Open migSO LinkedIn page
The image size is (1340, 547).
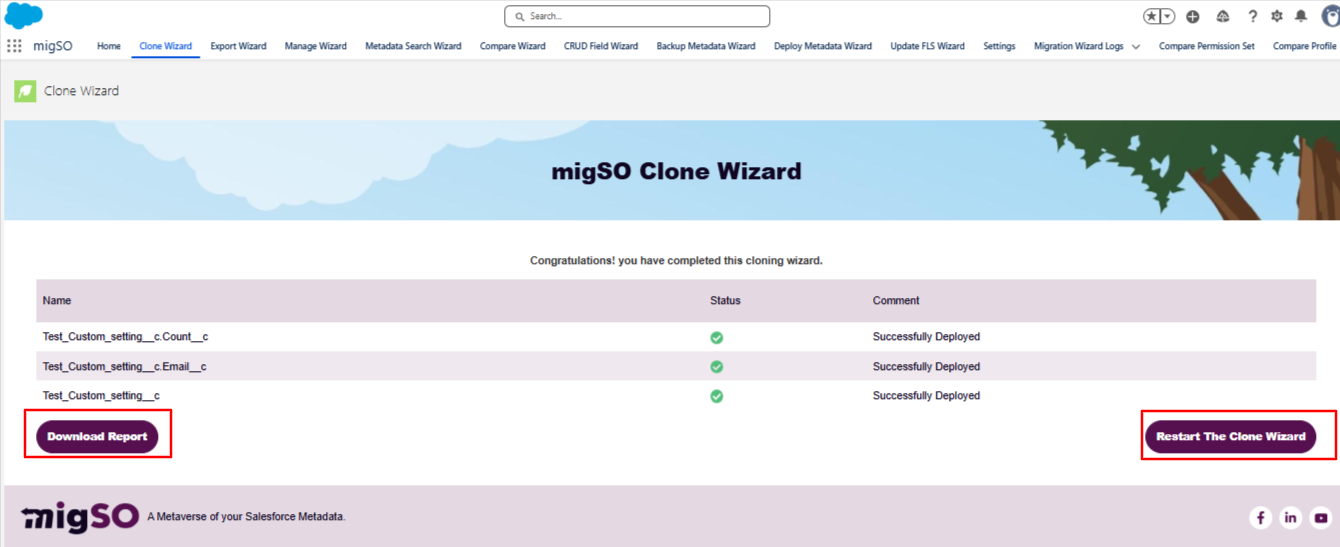(1291, 517)
